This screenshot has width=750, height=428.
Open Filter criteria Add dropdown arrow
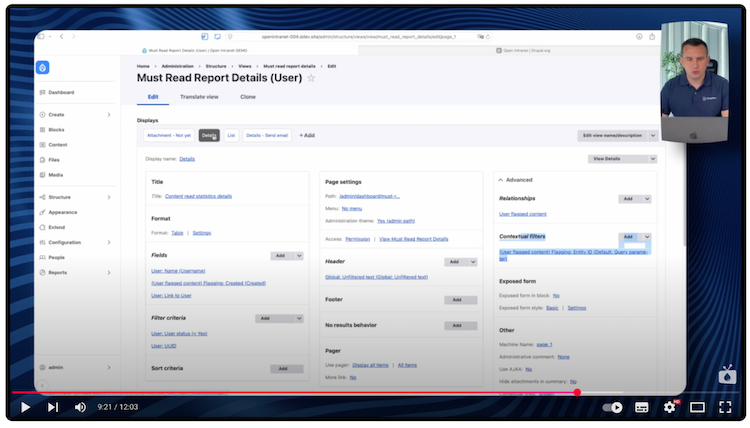[299, 318]
